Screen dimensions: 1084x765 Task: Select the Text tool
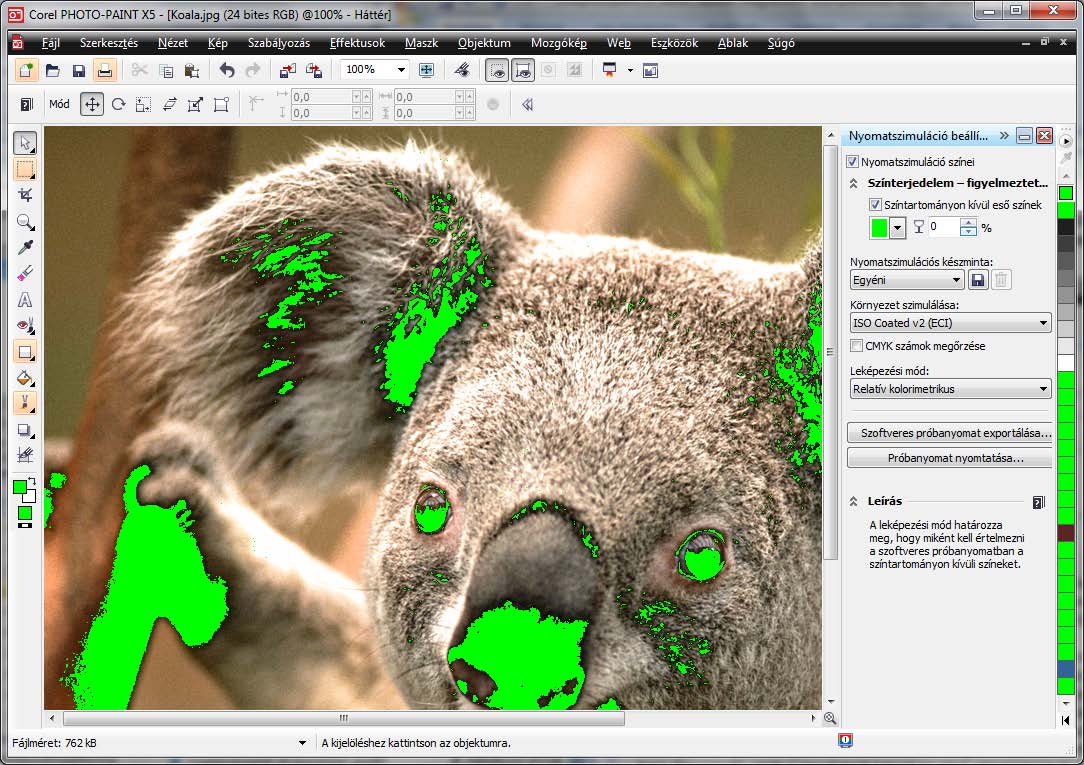coord(25,300)
